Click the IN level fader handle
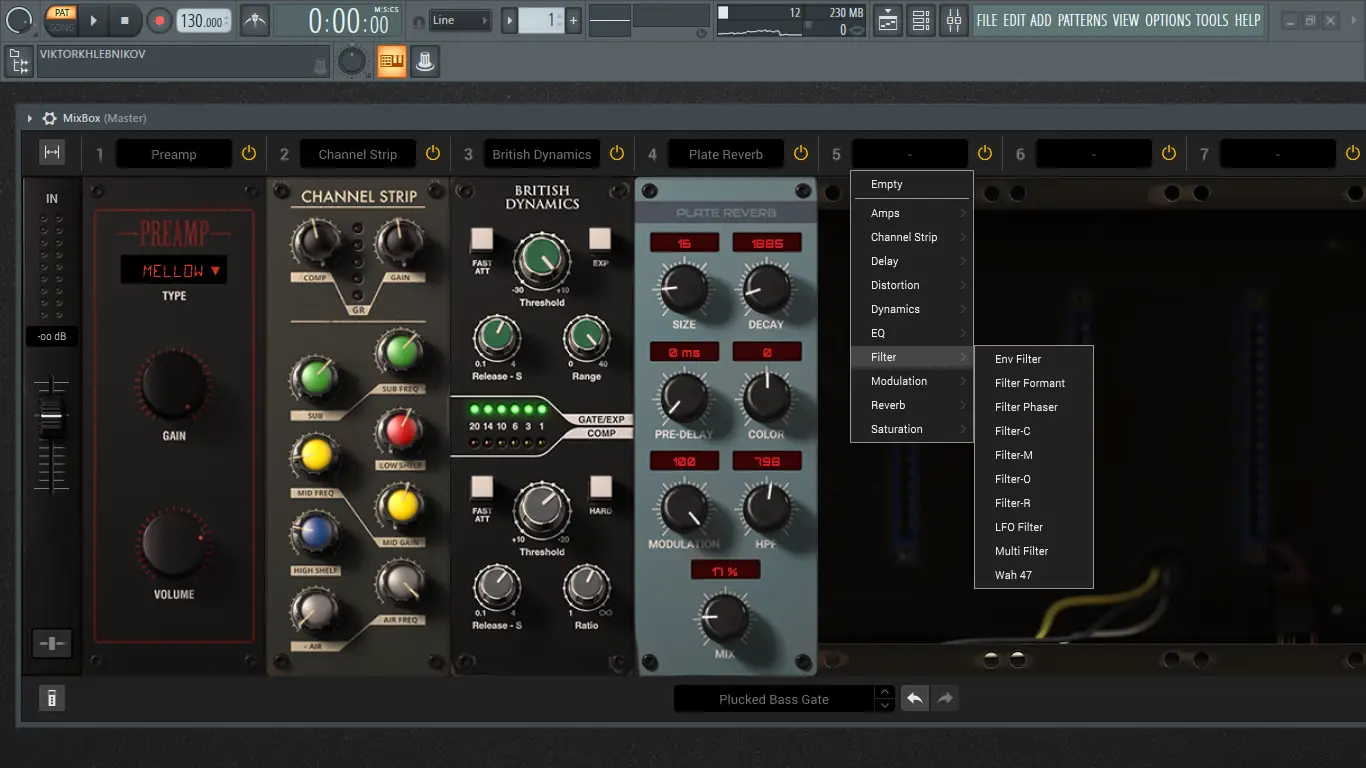1366x768 pixels. point(51,416)
